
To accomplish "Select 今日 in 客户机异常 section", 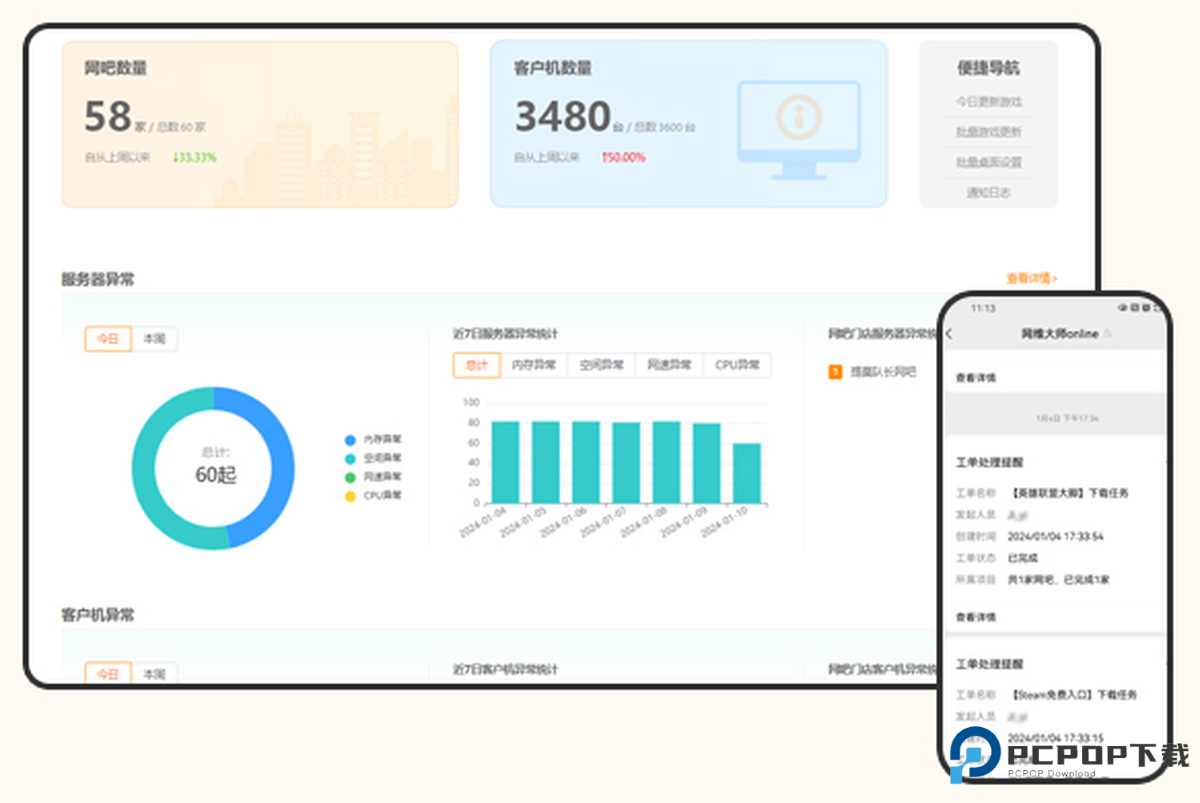I will (108, 674).
